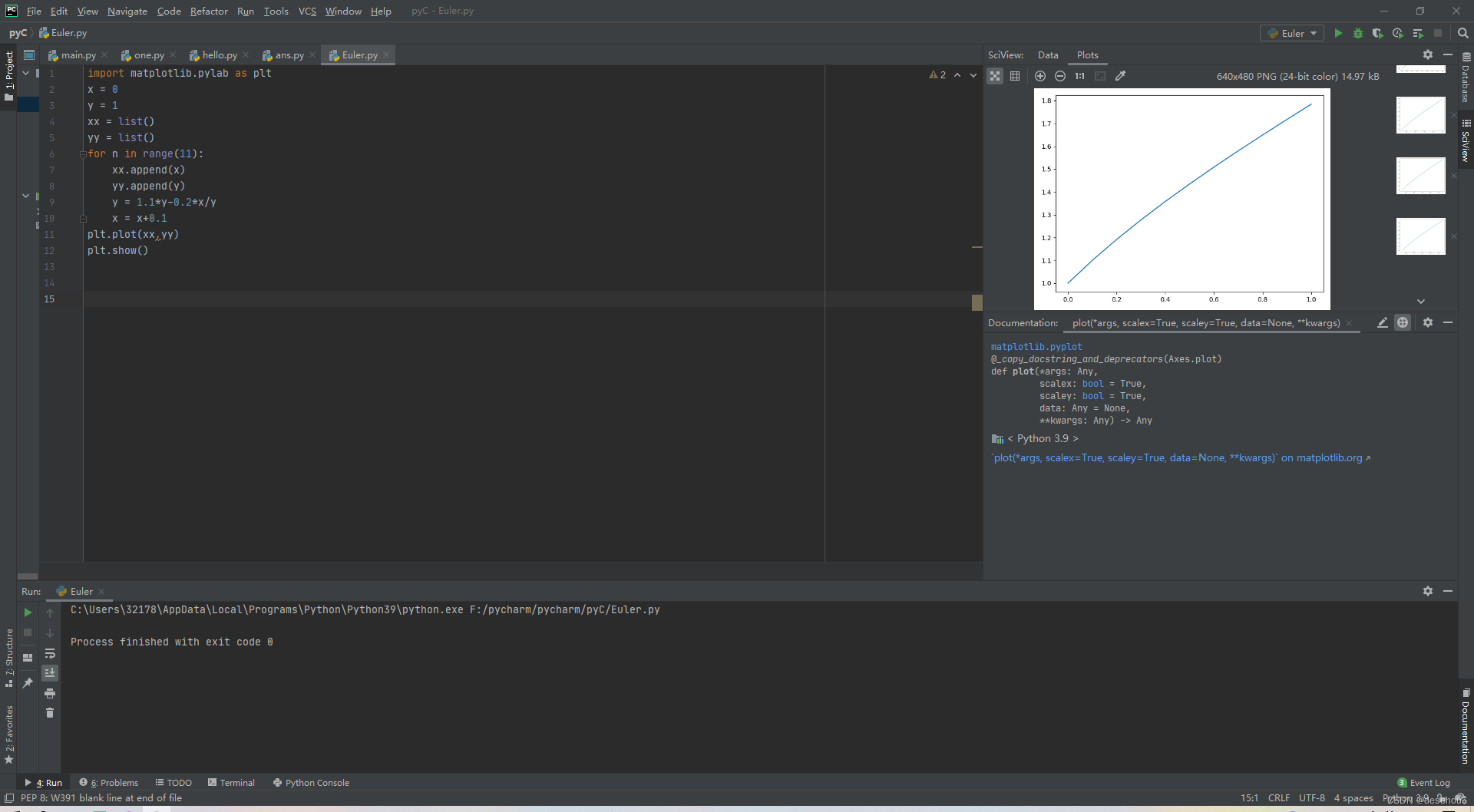Click the fit-to-window icon in SciView
Screen dimensions: 1474x812
pyautogui.click(x=1100, y=76)
